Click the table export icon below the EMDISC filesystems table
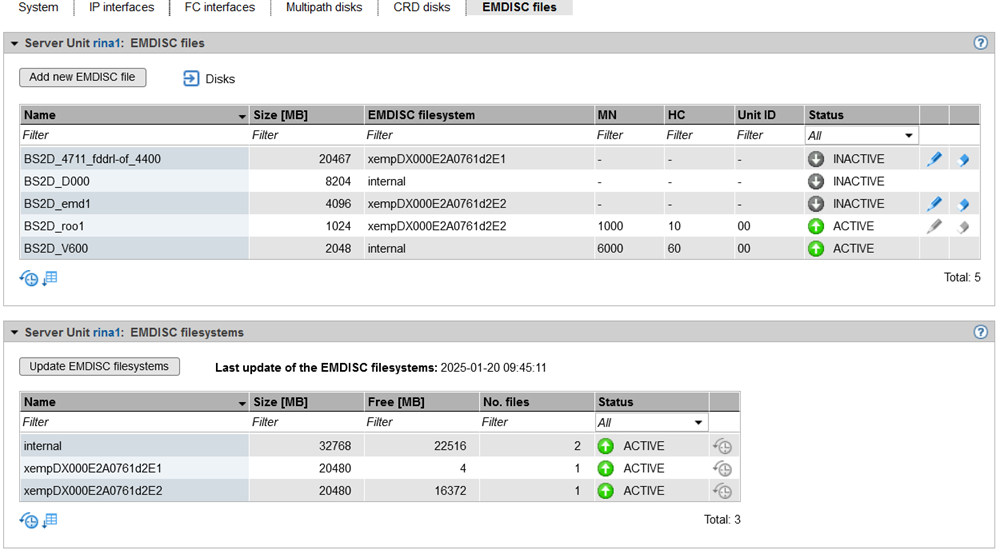 [x=50, y=520]
